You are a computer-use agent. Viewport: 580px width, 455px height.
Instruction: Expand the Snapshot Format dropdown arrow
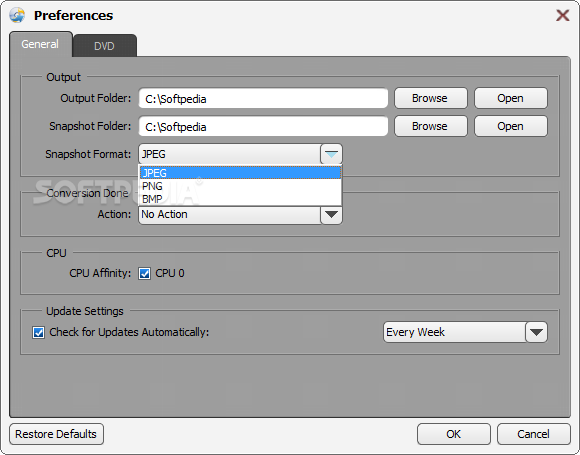click(331, 154)
